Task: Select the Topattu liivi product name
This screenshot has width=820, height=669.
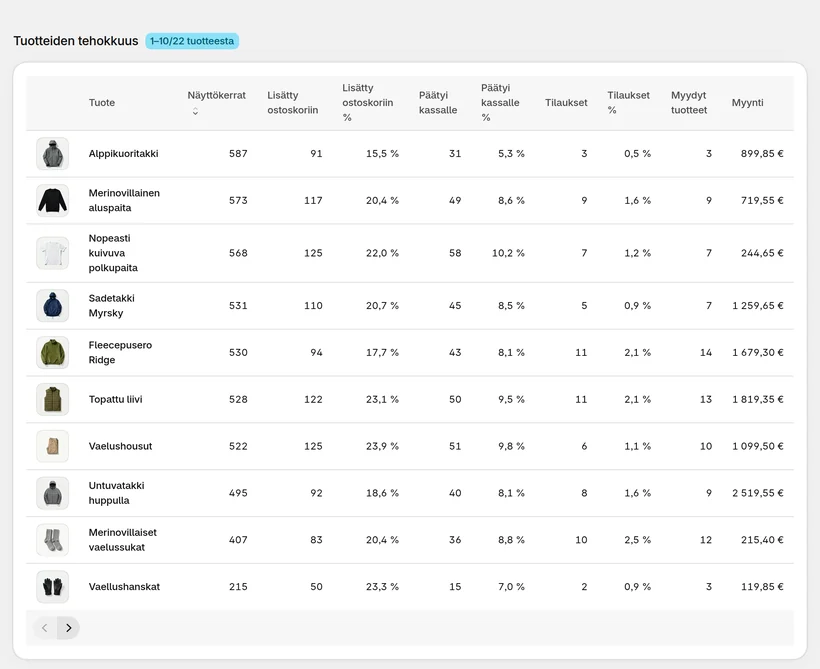Action: pos(116,399)
